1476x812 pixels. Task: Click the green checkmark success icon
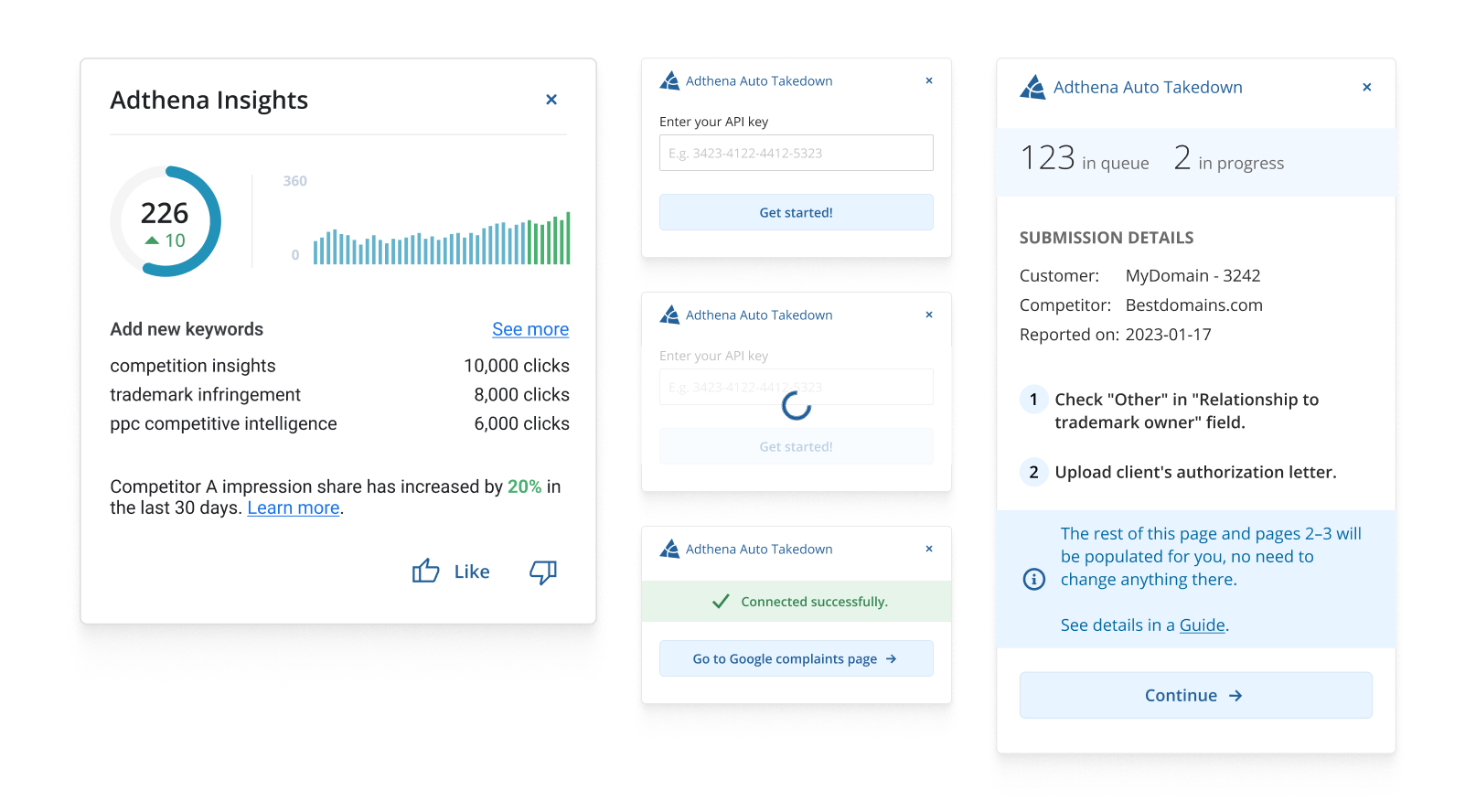(x=721, y=602)
